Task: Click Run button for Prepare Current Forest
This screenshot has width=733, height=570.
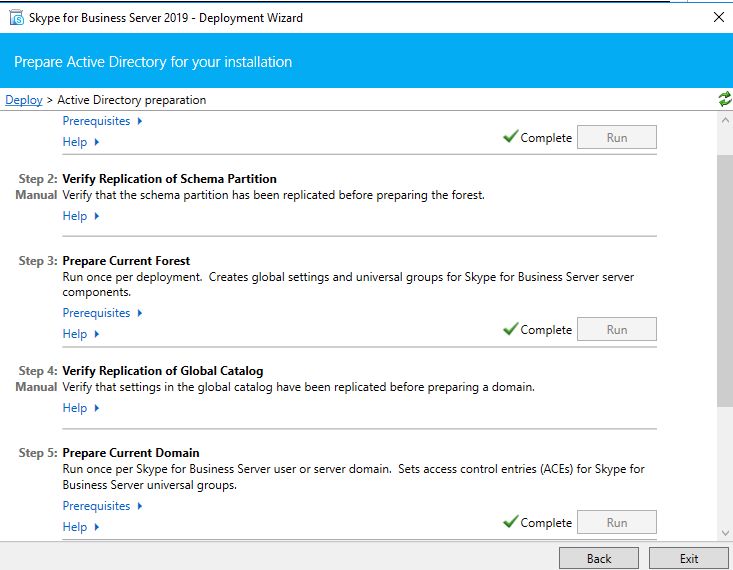Action: (x=617, y=329)
